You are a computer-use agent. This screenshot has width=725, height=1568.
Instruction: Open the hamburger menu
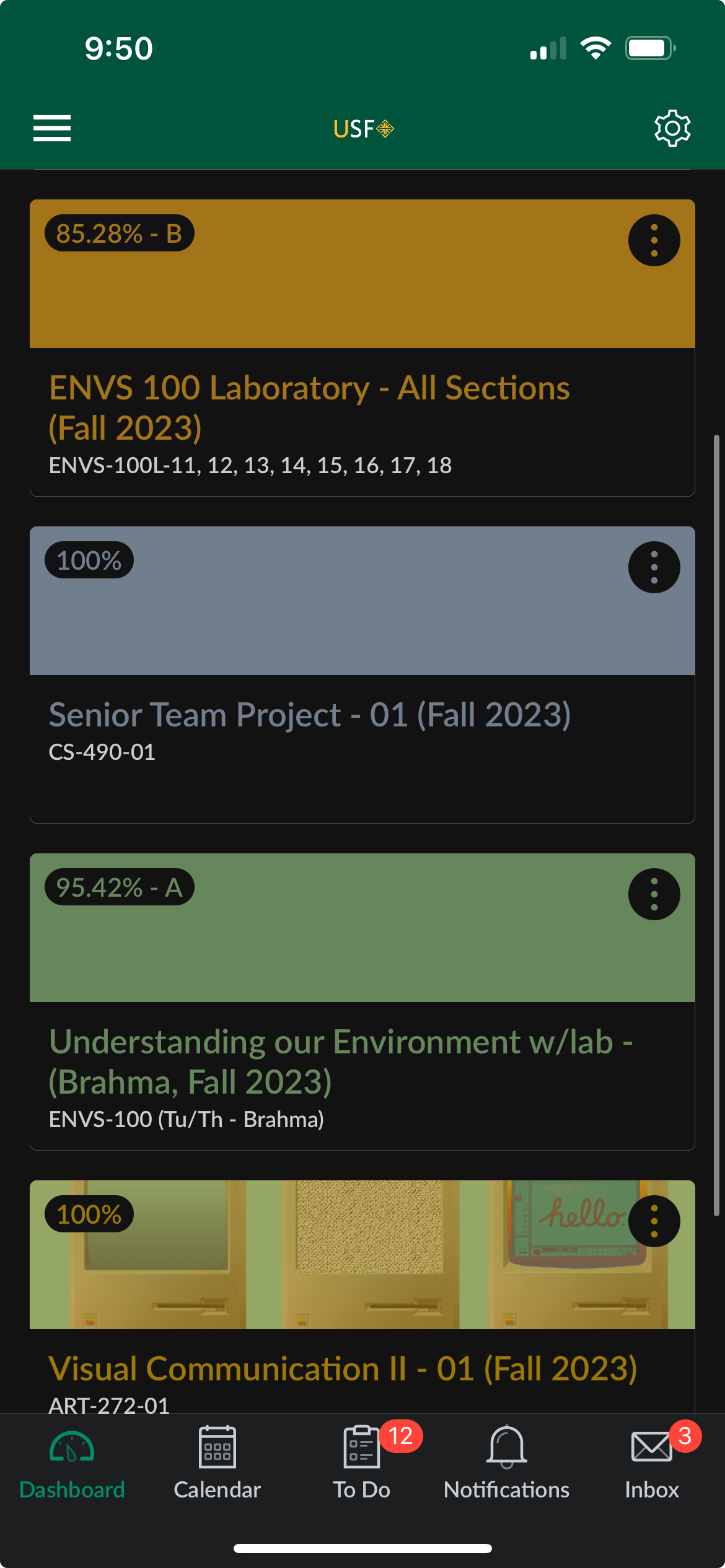[x=52, y=128]
